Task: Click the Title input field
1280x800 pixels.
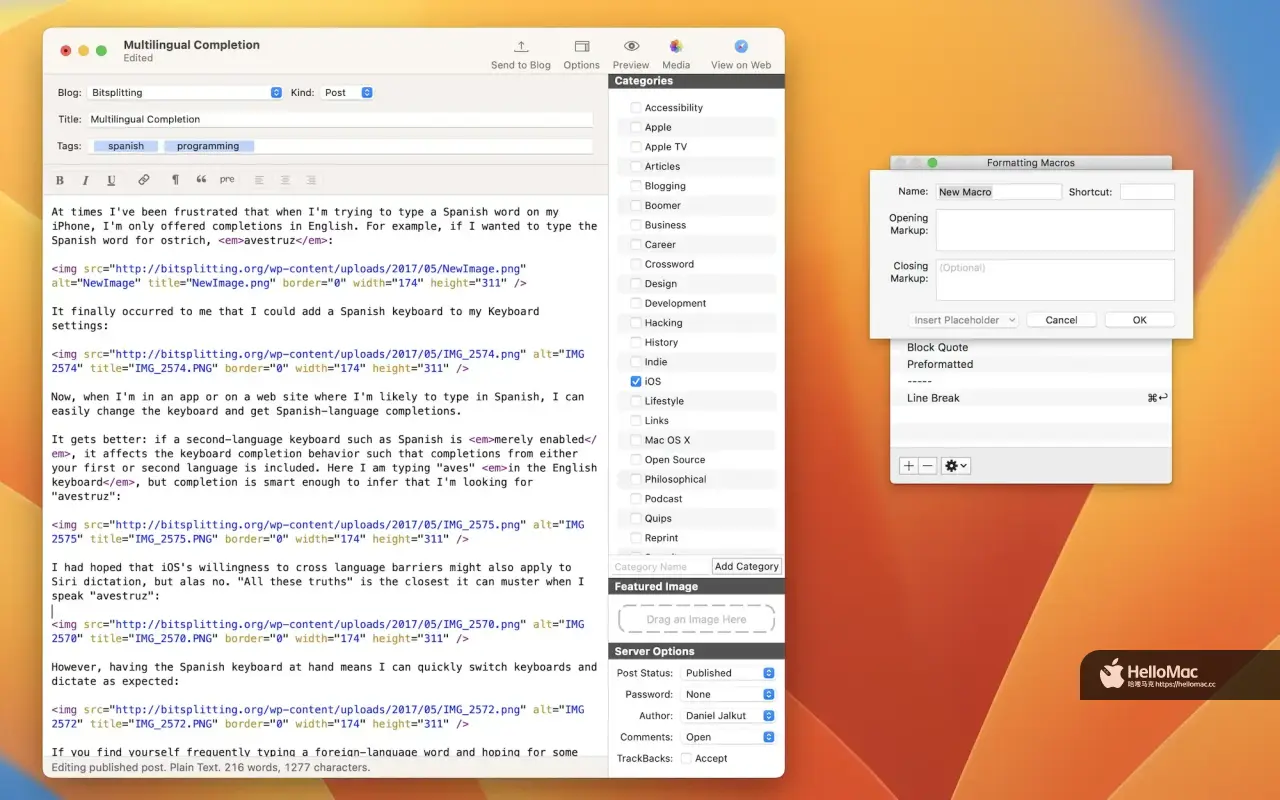Action: click(x=340, y=119)
